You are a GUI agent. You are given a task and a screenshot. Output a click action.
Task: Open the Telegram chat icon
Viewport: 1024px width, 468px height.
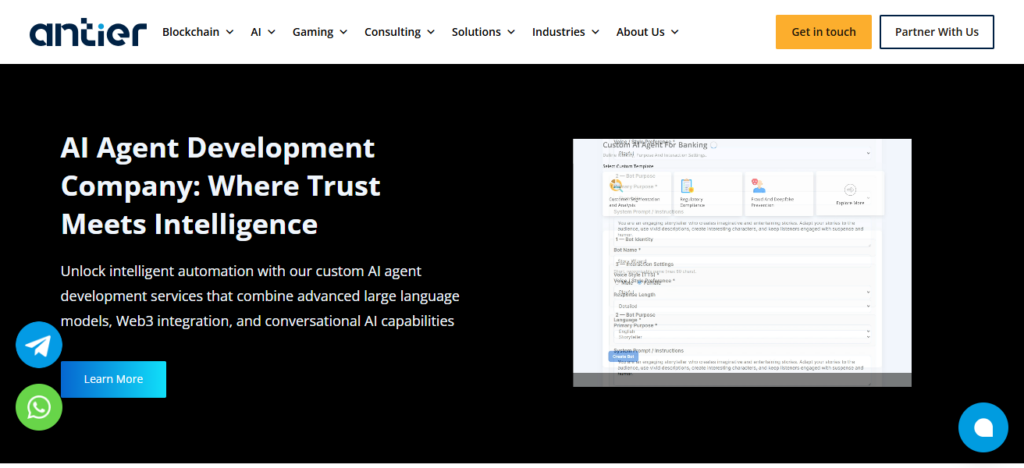(x=39, y=346)
